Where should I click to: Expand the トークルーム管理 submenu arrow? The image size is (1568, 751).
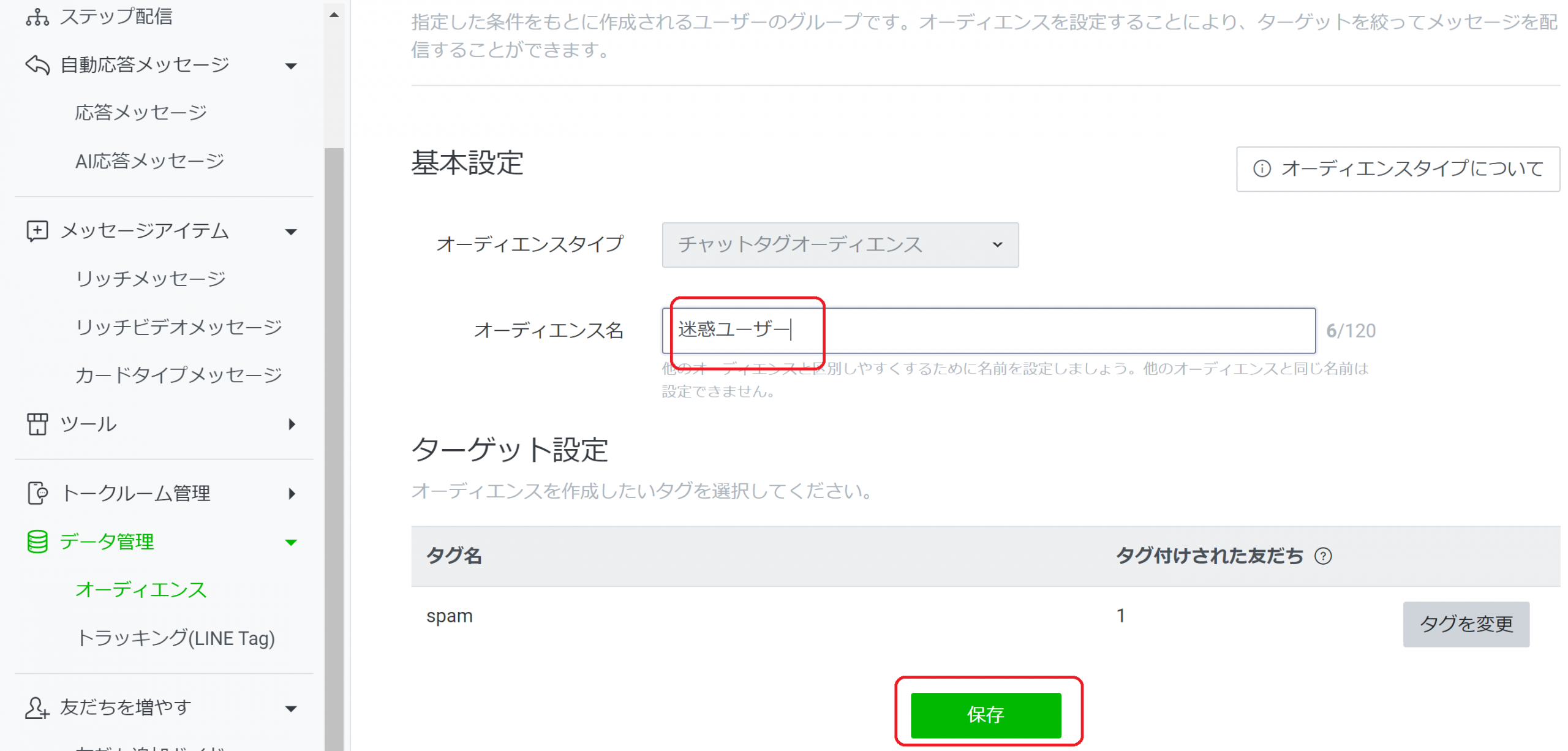pos(292,493)
